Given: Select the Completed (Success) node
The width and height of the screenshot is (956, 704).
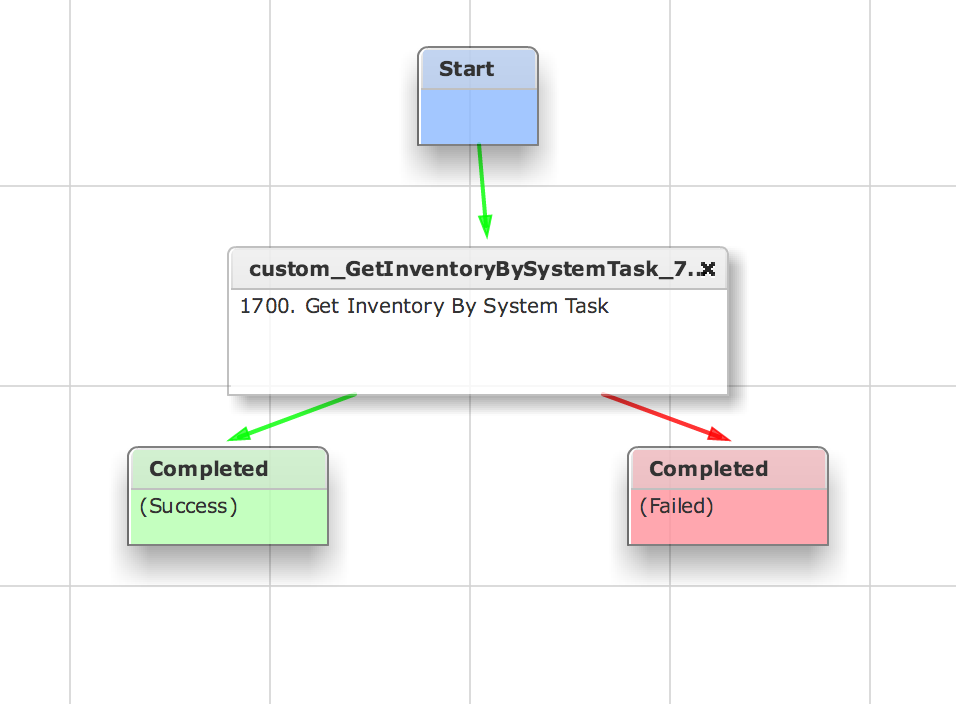Looking at the screenshot, I should [x=228, y=496].
